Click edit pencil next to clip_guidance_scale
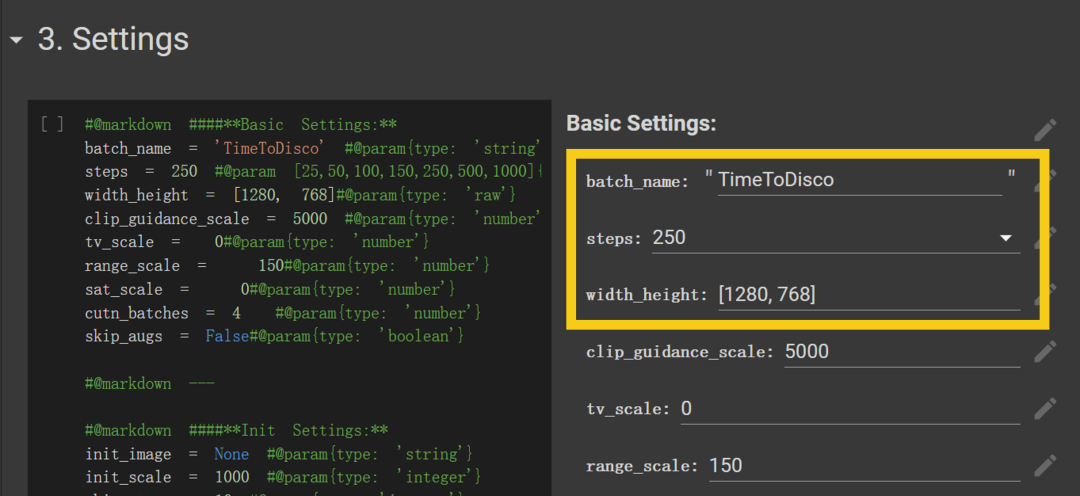Screen dimensions: 1080x496 [x=1045, y=352]
